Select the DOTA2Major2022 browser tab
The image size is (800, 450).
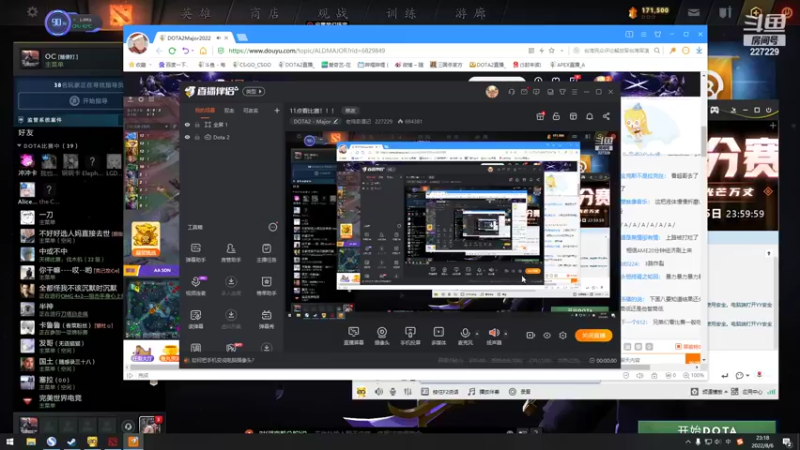click(193, 38)
